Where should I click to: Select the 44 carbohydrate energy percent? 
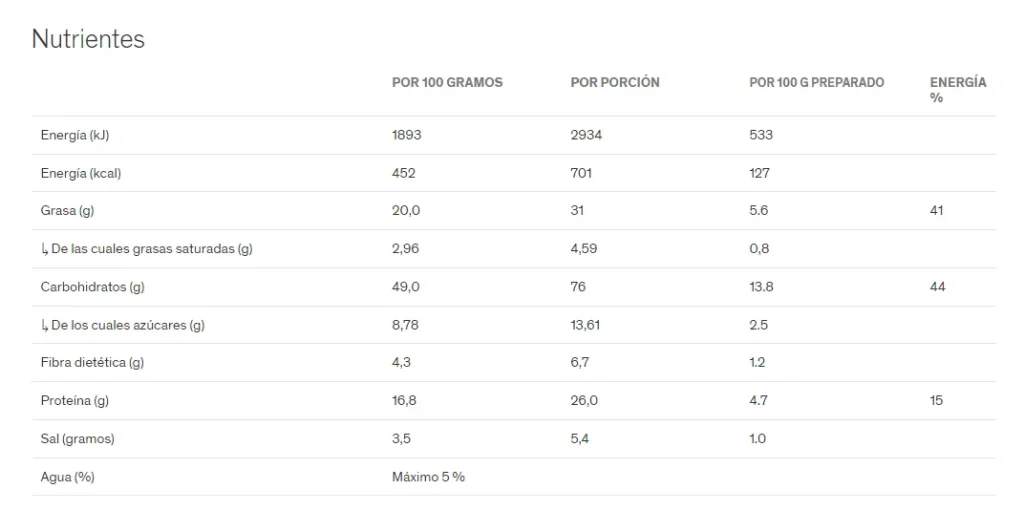point(937,287)
